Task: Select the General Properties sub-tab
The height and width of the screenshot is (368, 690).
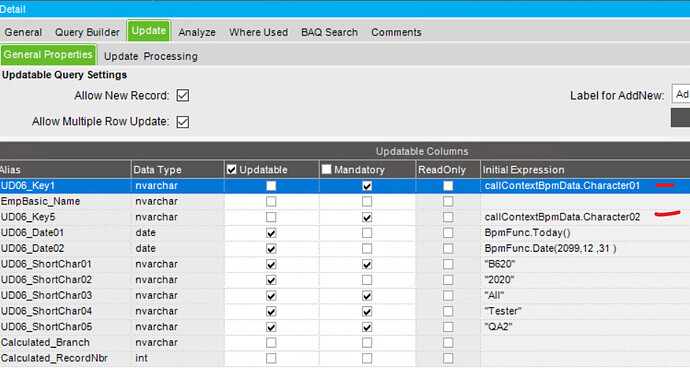Action: (48, 55)
